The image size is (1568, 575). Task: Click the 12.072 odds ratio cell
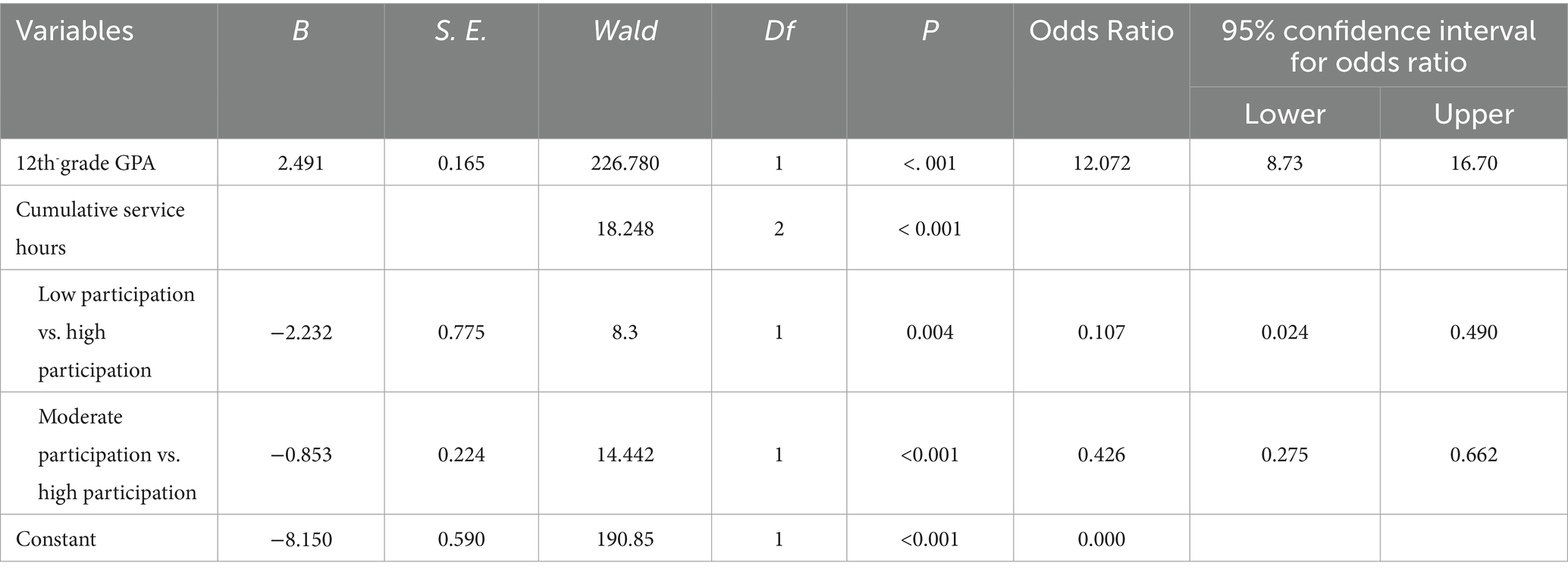[x=1101, y=163]
